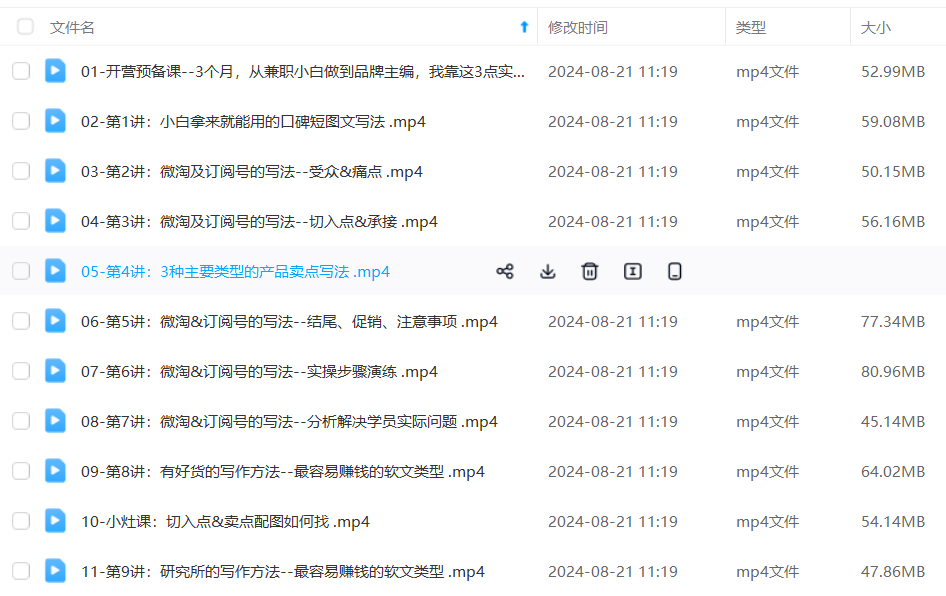Viewport: 946px width, 596px height.
Task: Click the video file icon of 06-第5讲
Action: (55, 322)
